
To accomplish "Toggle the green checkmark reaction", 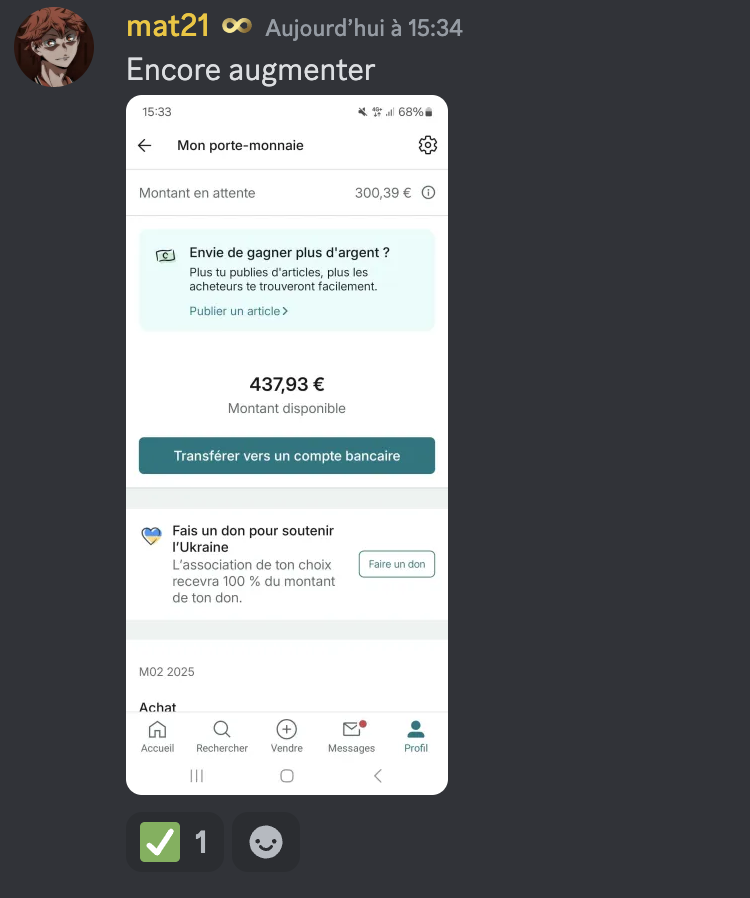I will (175, 842).
